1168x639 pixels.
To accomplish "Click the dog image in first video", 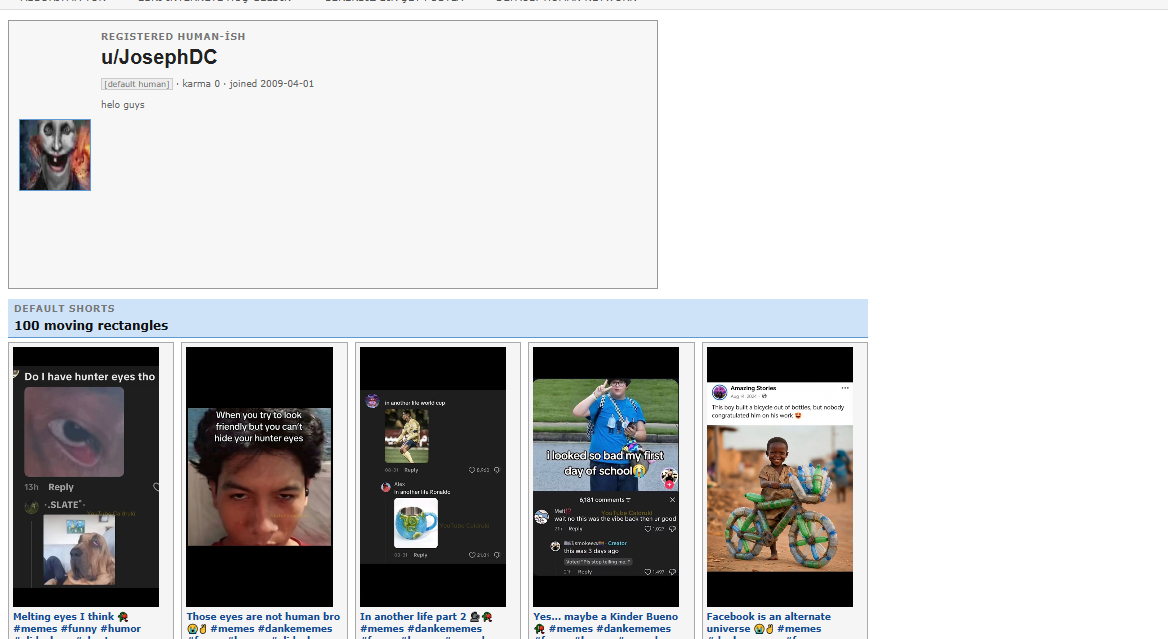I will tap(79, 550).
